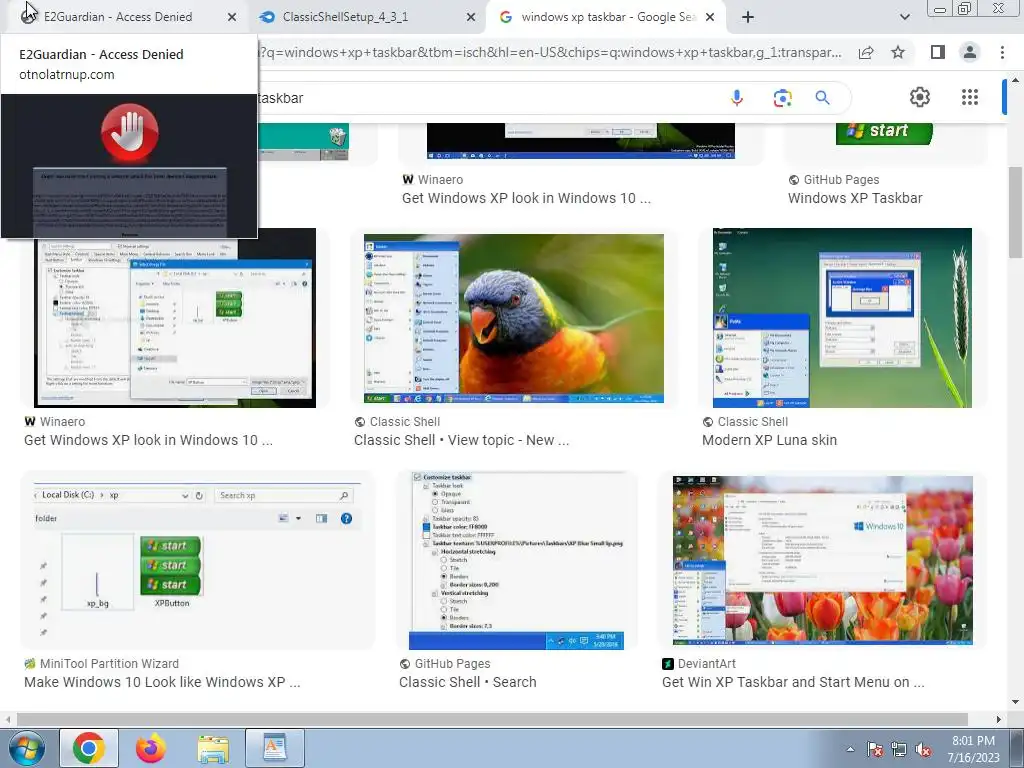Screen dimensions: 1024x768
Task: Open the 'Modern XP Luna skin' link
Action: point(769,440)
